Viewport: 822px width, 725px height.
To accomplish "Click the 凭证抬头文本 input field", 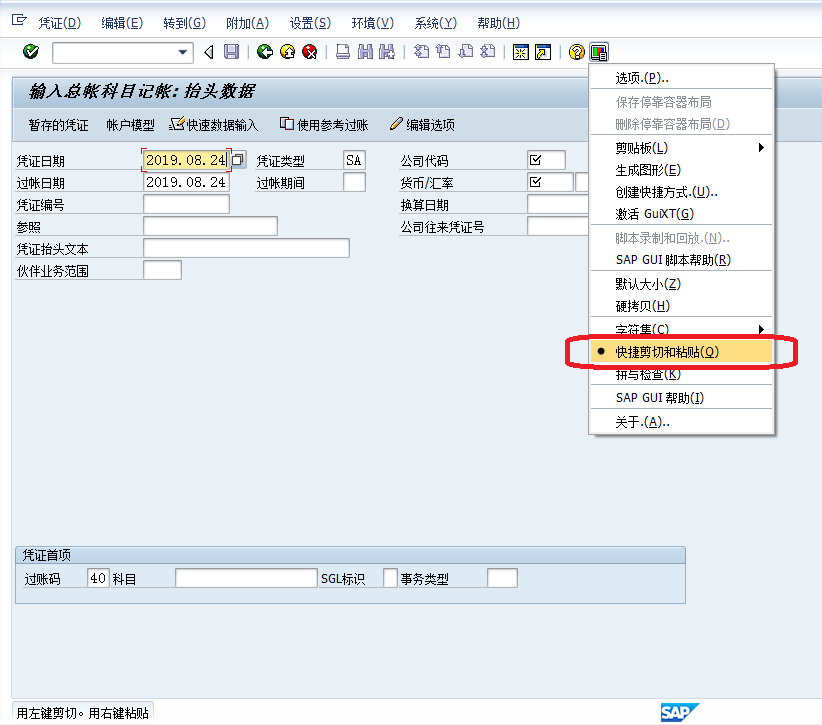I will (246, 248).
